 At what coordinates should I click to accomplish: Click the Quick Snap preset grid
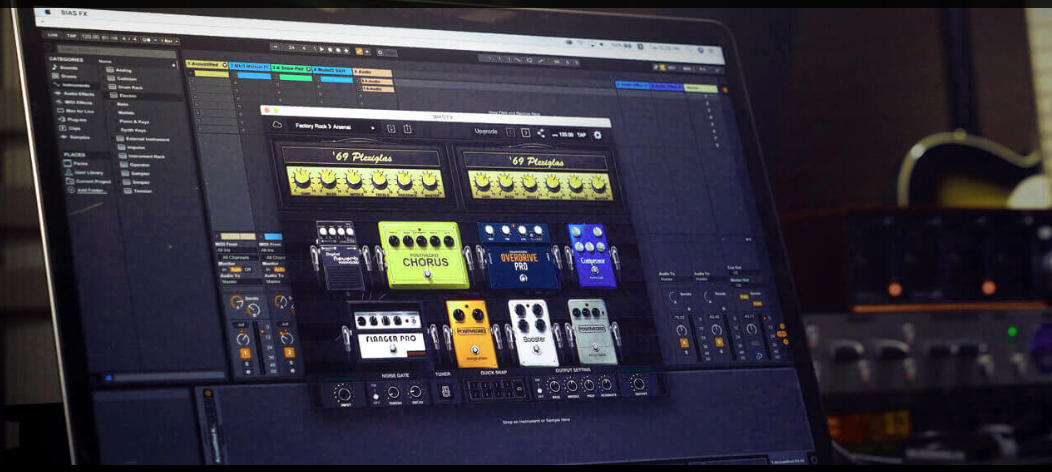tap(497, 390)
